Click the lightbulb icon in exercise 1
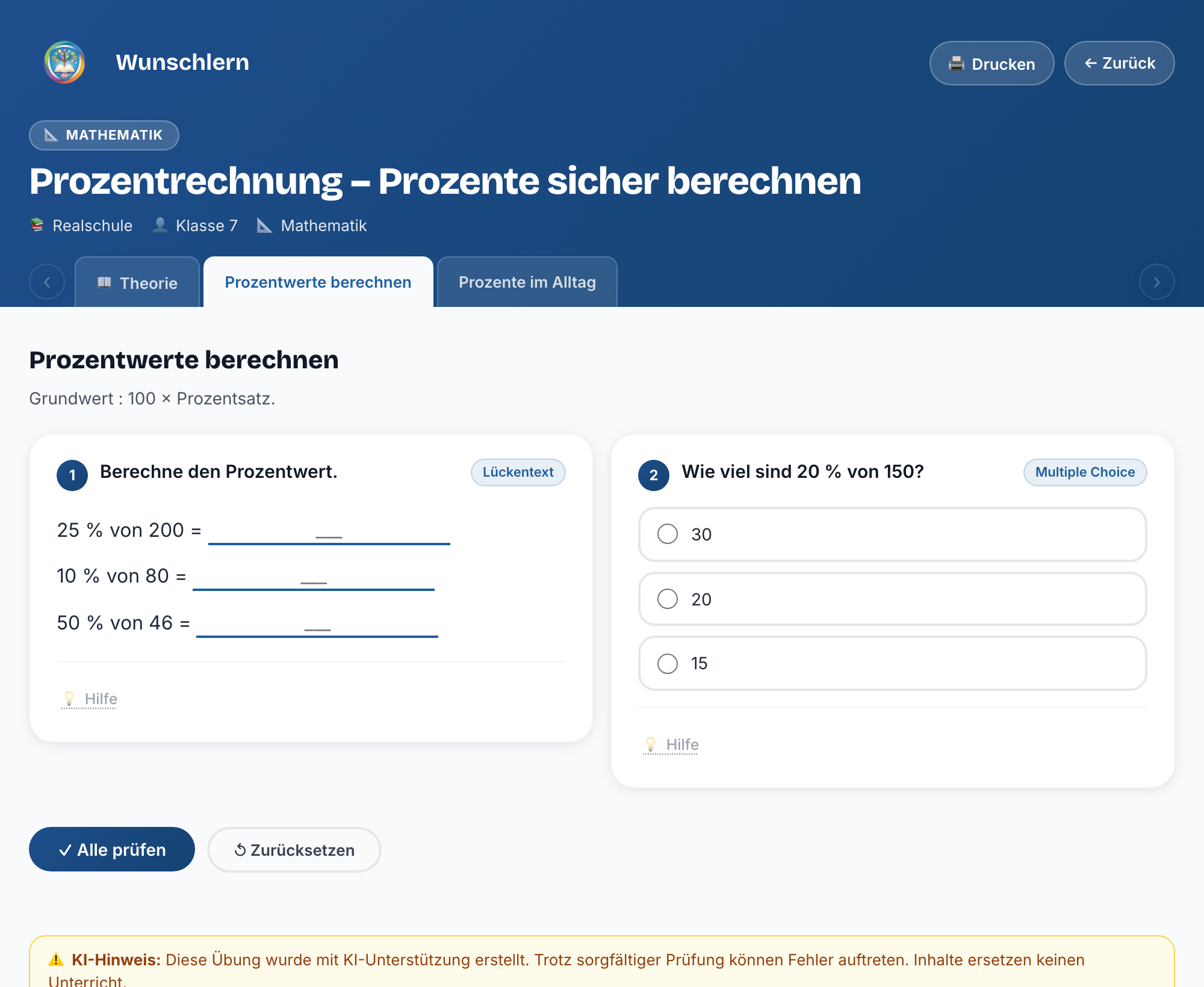 pos(69,698)
